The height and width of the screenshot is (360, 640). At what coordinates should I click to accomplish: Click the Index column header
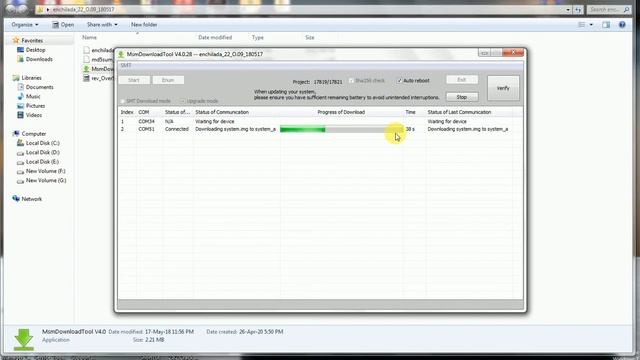pos(127,112)
